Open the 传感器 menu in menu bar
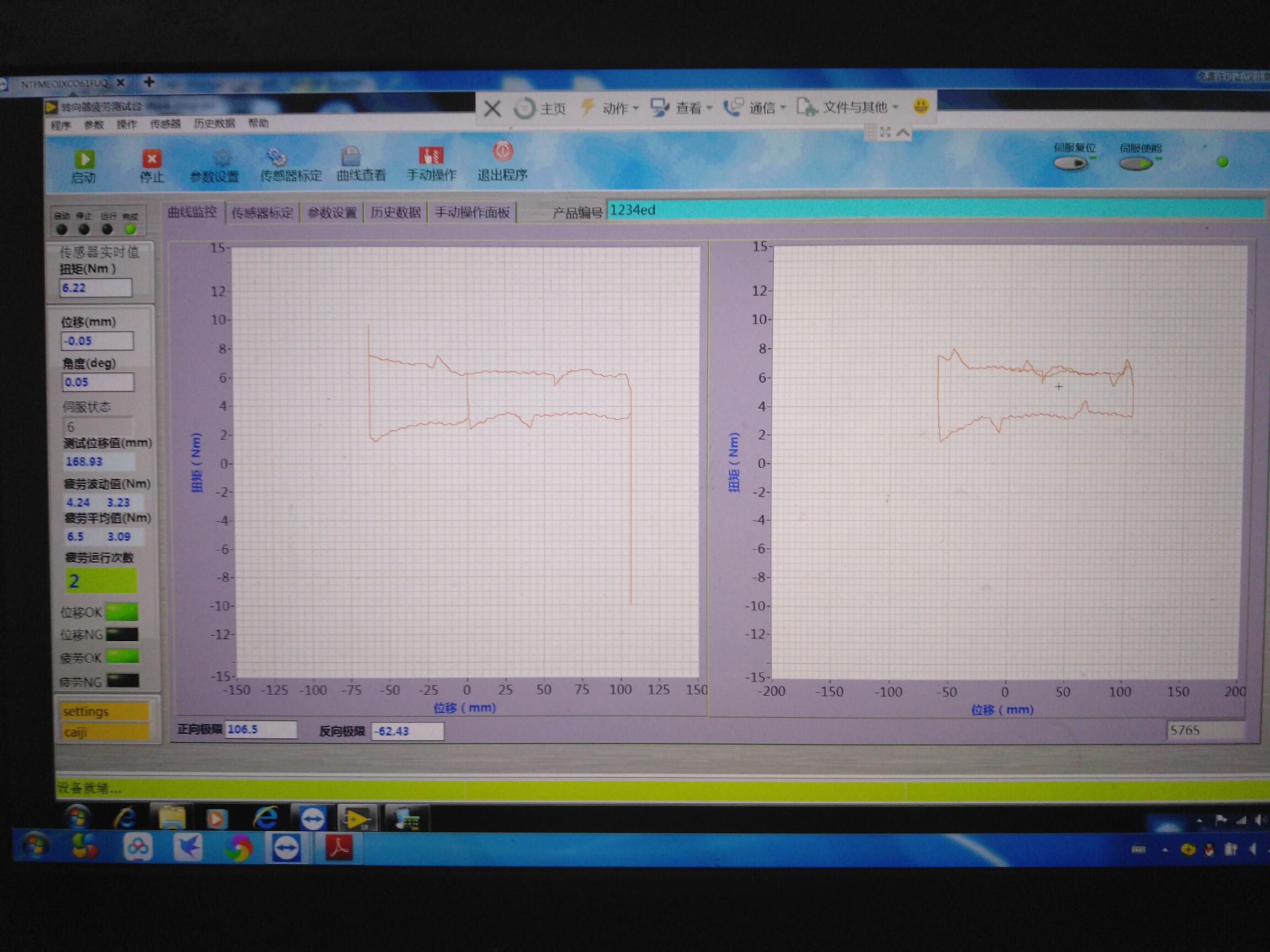The height and width of the screenshot is (952, 1270). coord(165,124)
